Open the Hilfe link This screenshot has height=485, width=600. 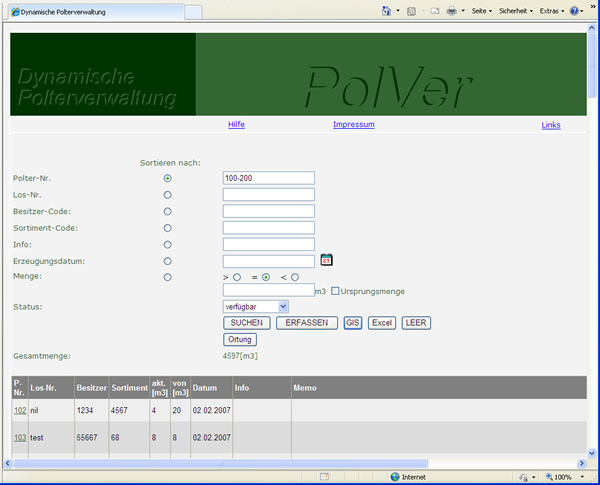236,124
